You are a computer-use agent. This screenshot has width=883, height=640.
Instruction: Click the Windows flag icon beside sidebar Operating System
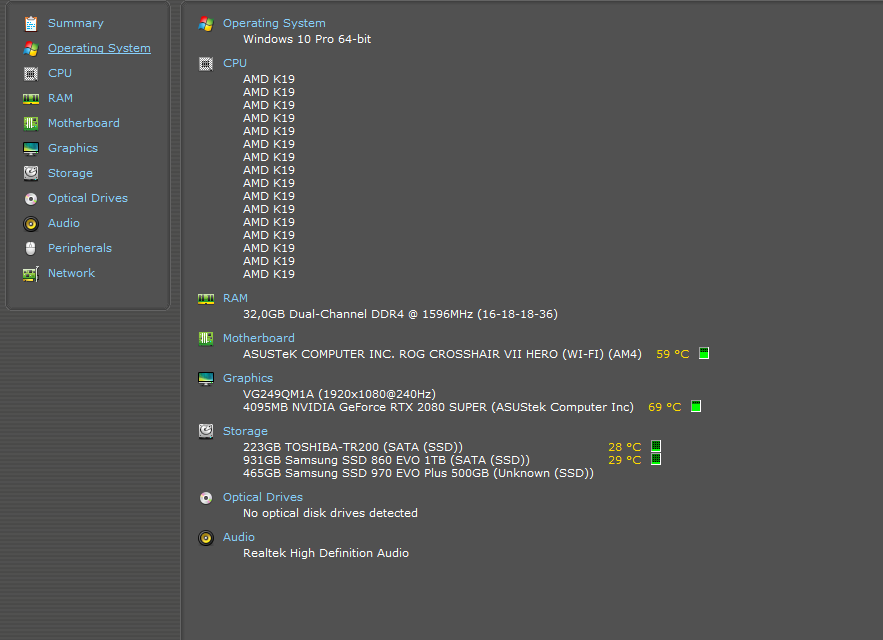[x=31, y=48]
